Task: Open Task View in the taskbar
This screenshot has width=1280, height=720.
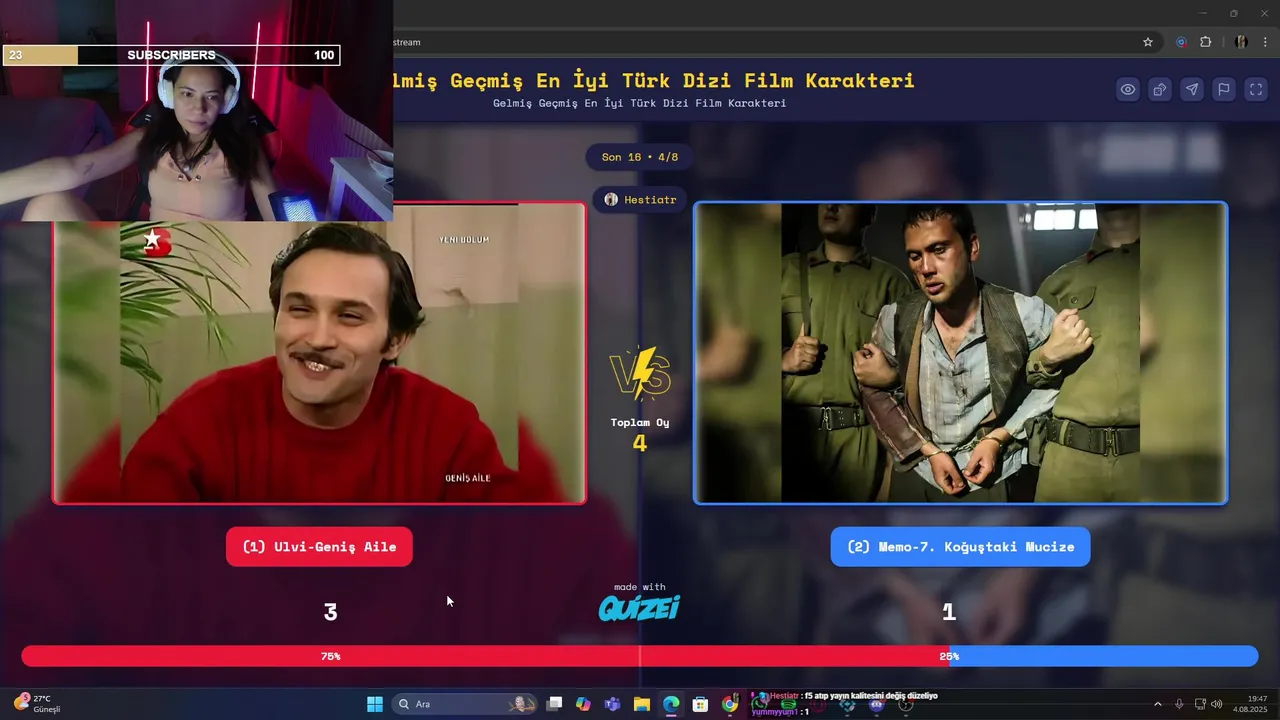Action: [554, 704]
